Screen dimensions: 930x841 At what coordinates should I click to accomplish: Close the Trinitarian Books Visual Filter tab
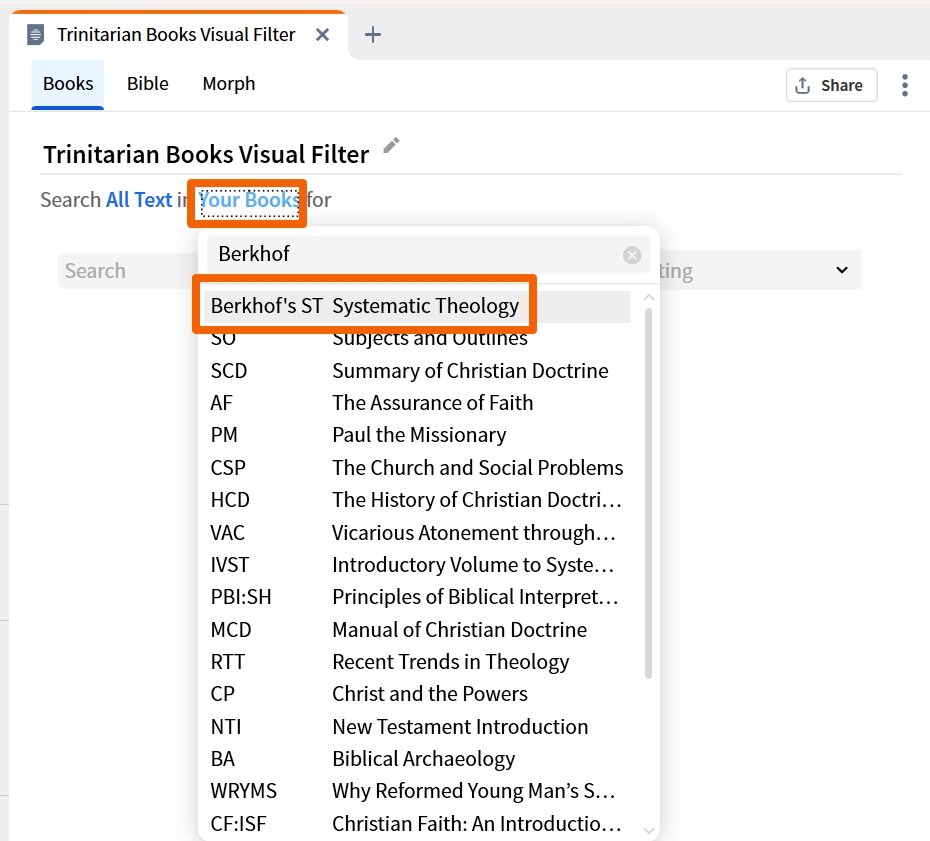coord(322,33)
